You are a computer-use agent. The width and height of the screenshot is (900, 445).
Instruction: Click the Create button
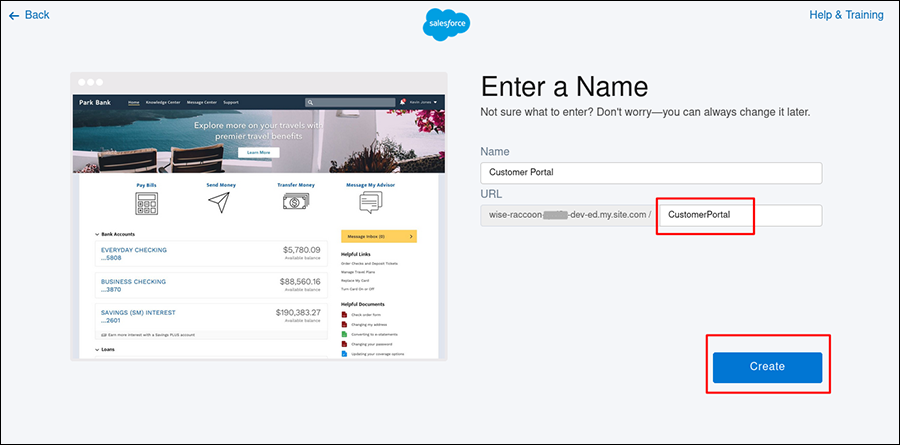tap(767, 367)
